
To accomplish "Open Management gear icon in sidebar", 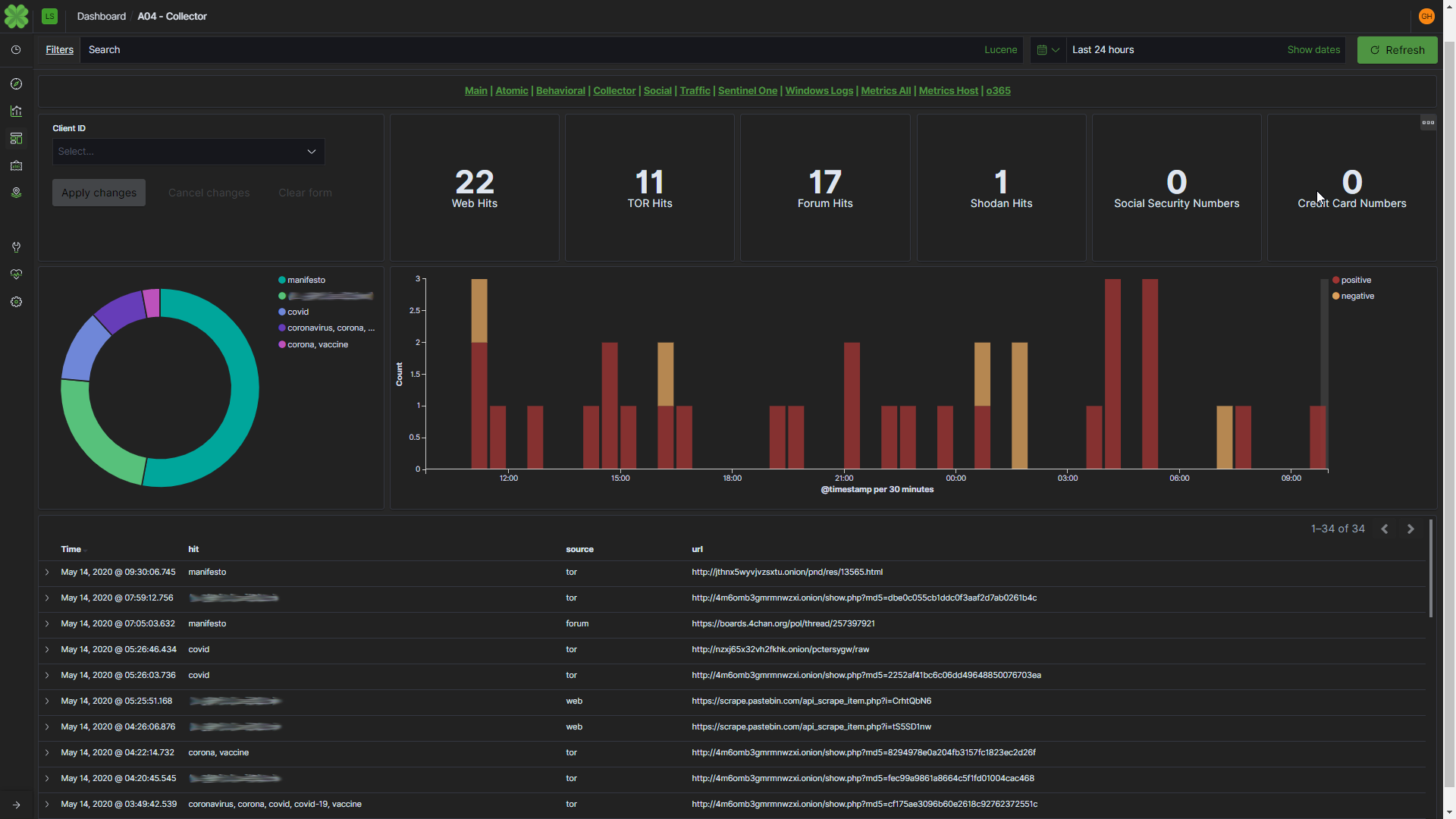I will (16, 302).
